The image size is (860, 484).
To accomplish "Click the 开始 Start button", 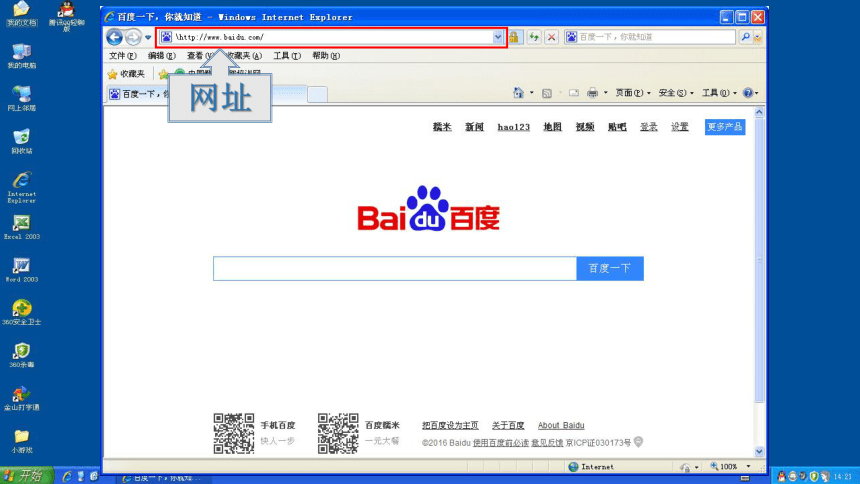I will pyautogui.click(x=26, y=475).
